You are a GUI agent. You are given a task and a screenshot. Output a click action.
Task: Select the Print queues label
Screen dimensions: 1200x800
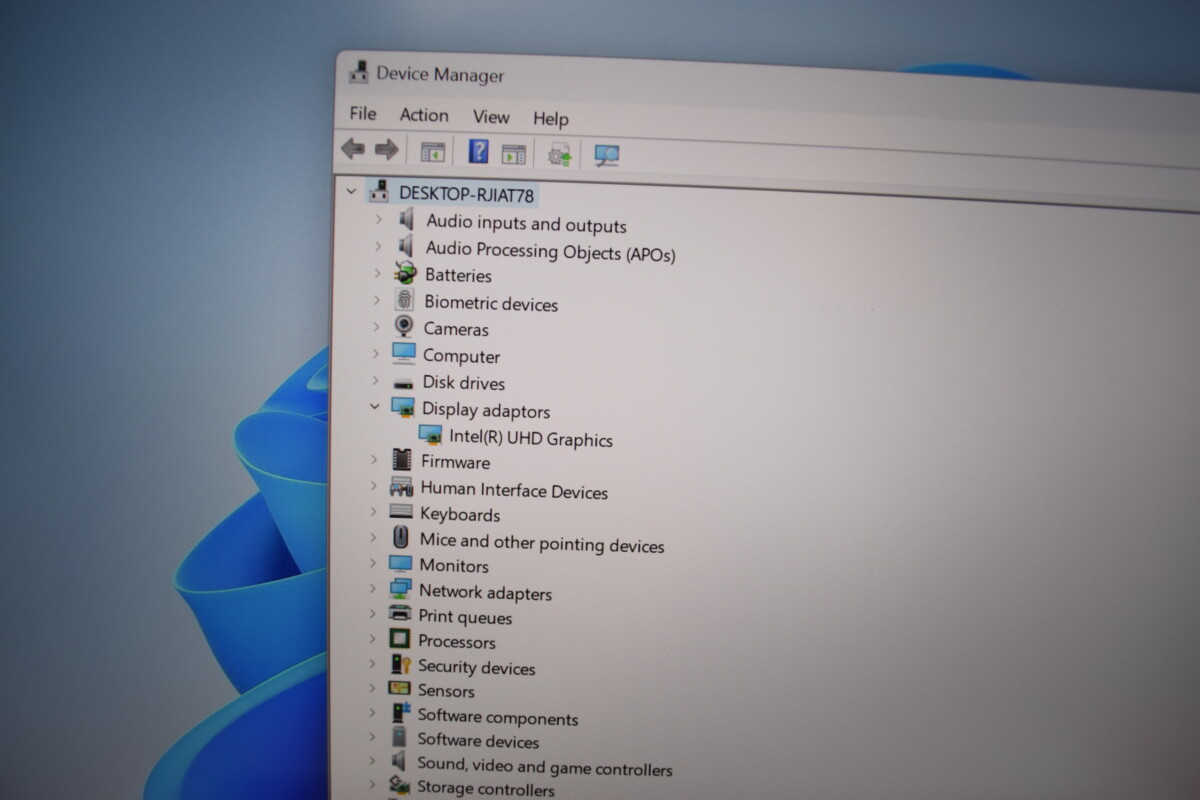coord(465,617)
